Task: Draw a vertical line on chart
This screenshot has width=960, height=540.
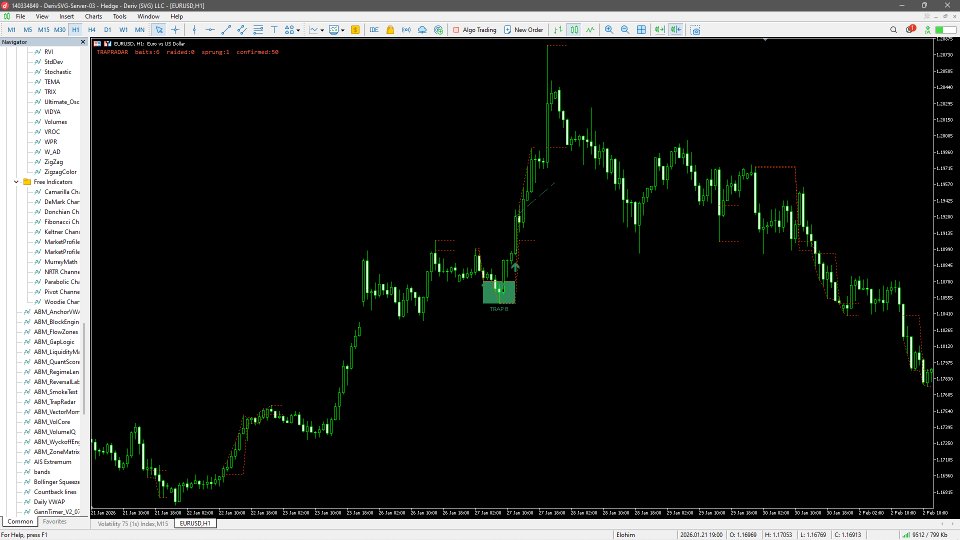Action: pyautogui.click(x=194, y=29)
